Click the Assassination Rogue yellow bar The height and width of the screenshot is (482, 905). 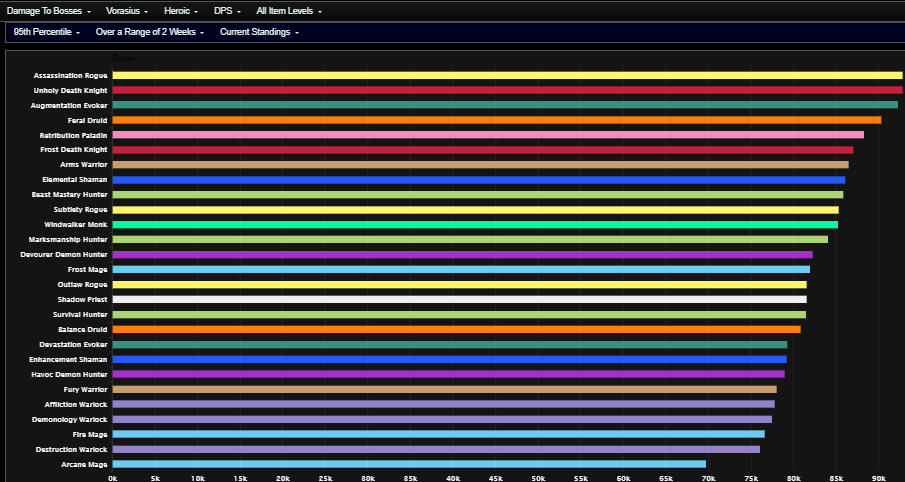(507, 75)
